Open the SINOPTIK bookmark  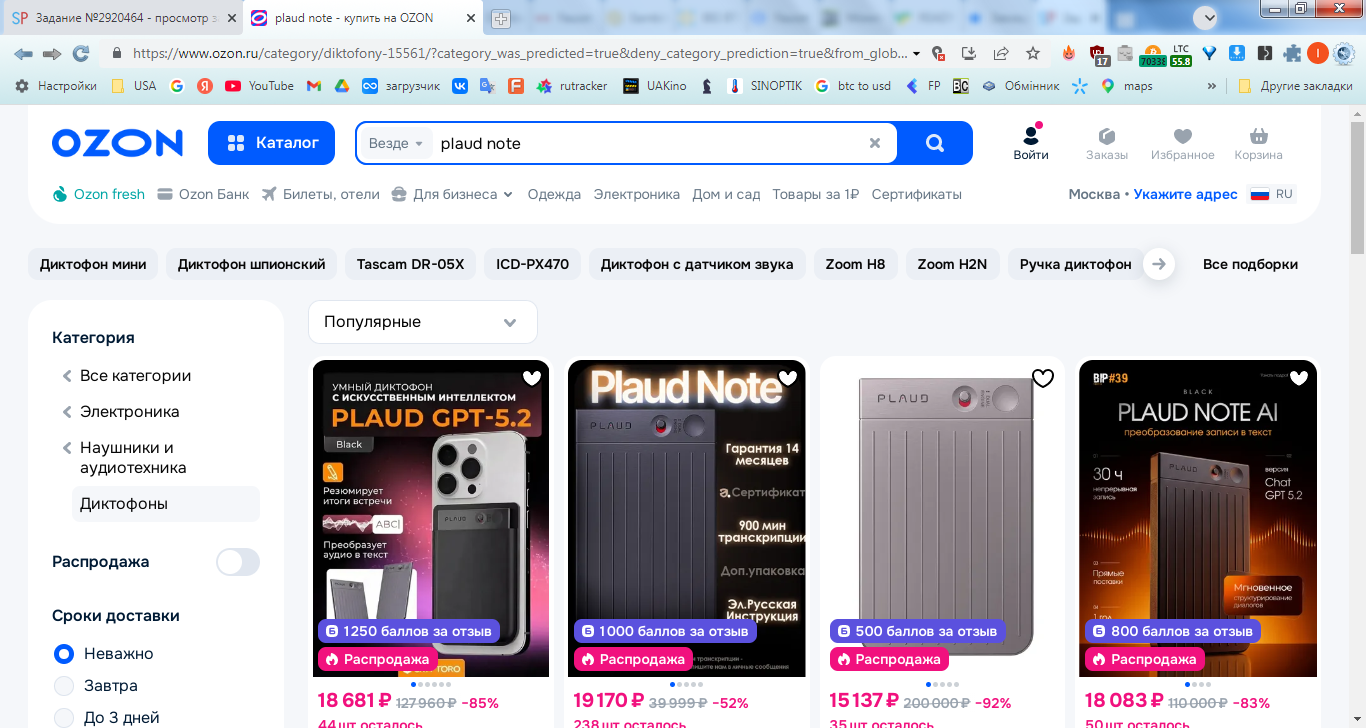pyautogui.click(x=765, y=86)
